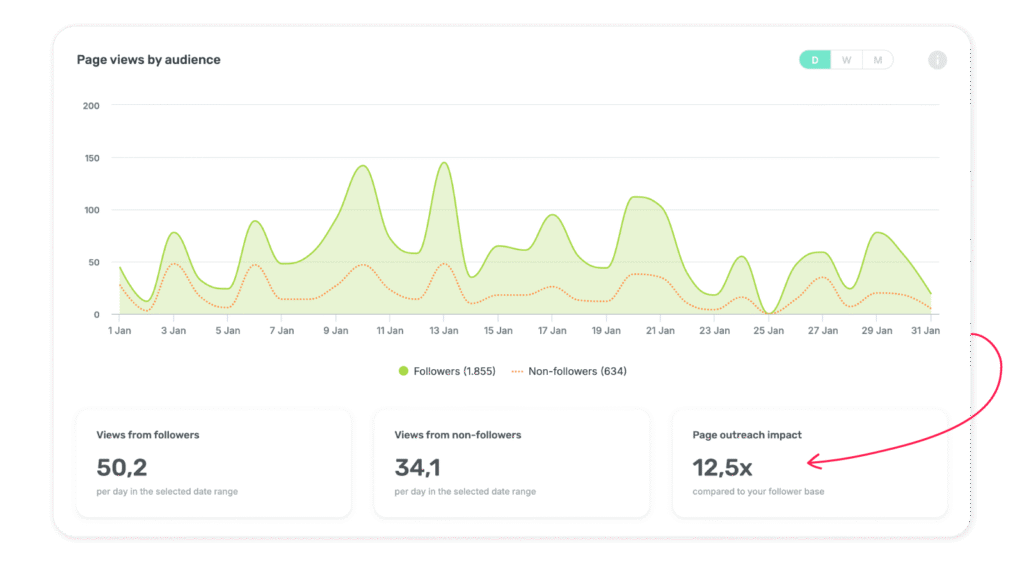Click the red arrowhead beside 12,5x
The width and height of the screenshot is (1024, 563).
click(x=812, y=461)
